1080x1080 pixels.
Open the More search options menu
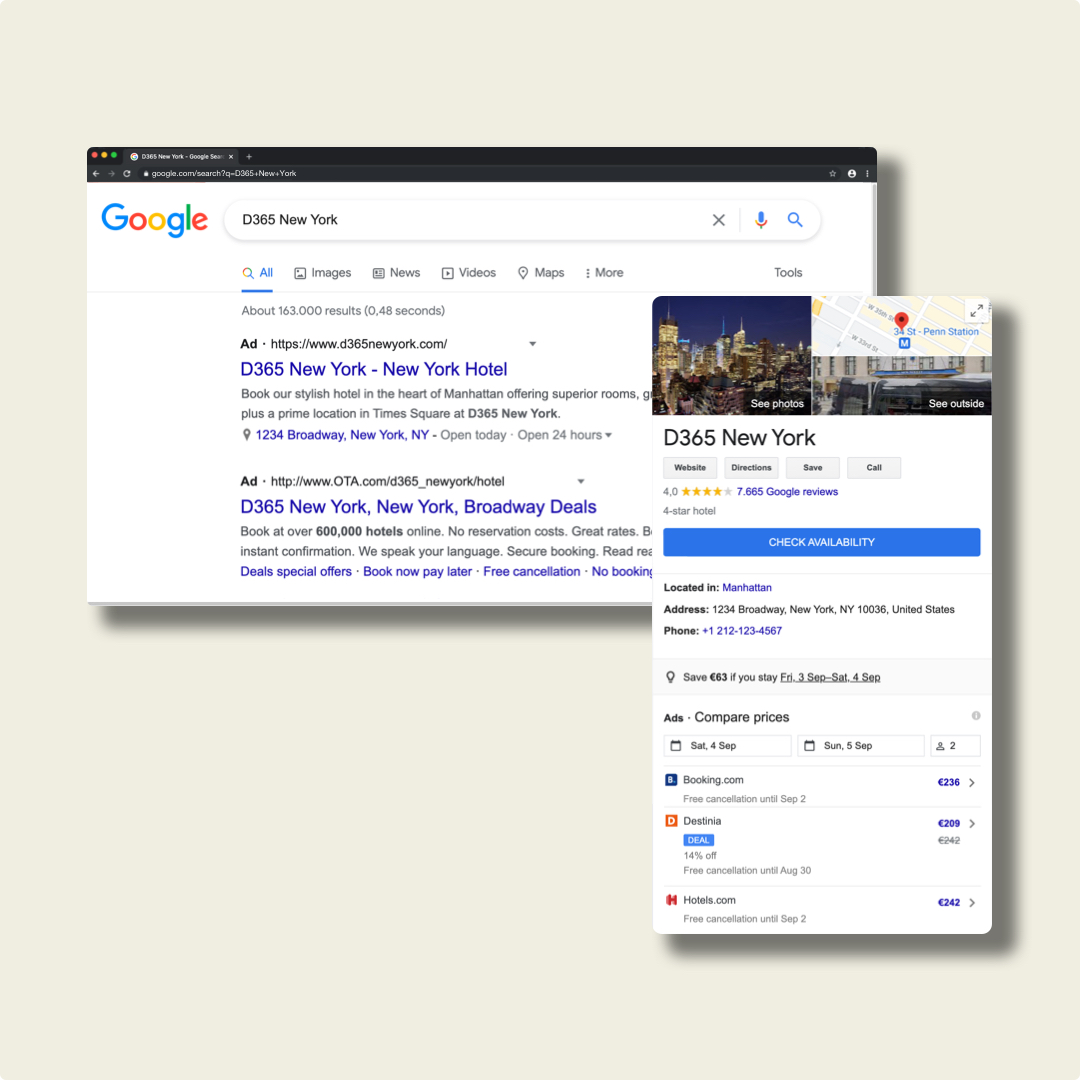(604, 273)
